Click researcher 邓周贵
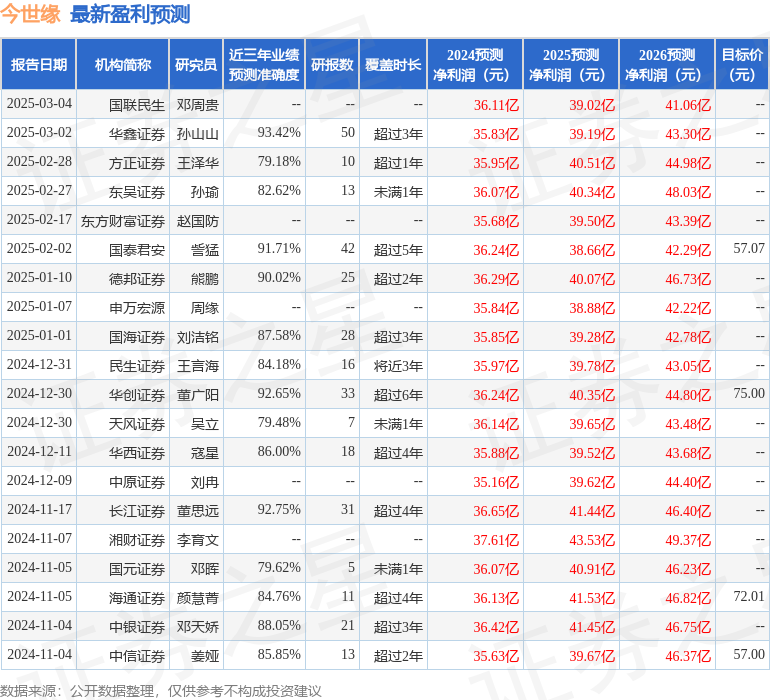 [197, 105]
